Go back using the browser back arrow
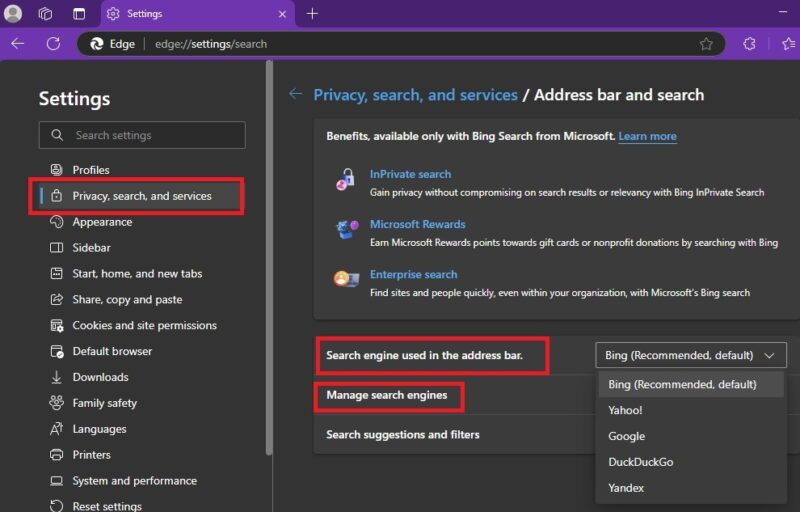Image resolution: width=800 pixels, height=512 pixels. tap(18, 44)
